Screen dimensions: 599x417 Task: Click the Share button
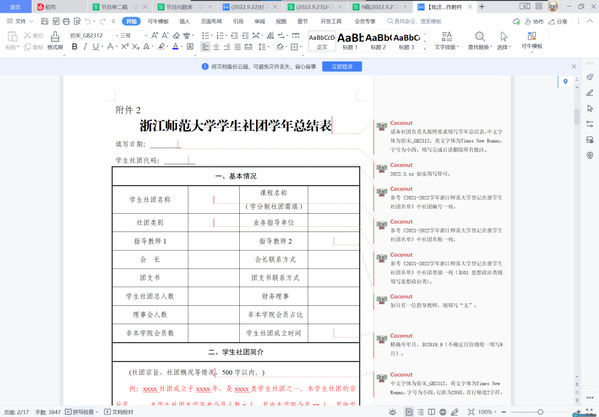tap(558, 21)
